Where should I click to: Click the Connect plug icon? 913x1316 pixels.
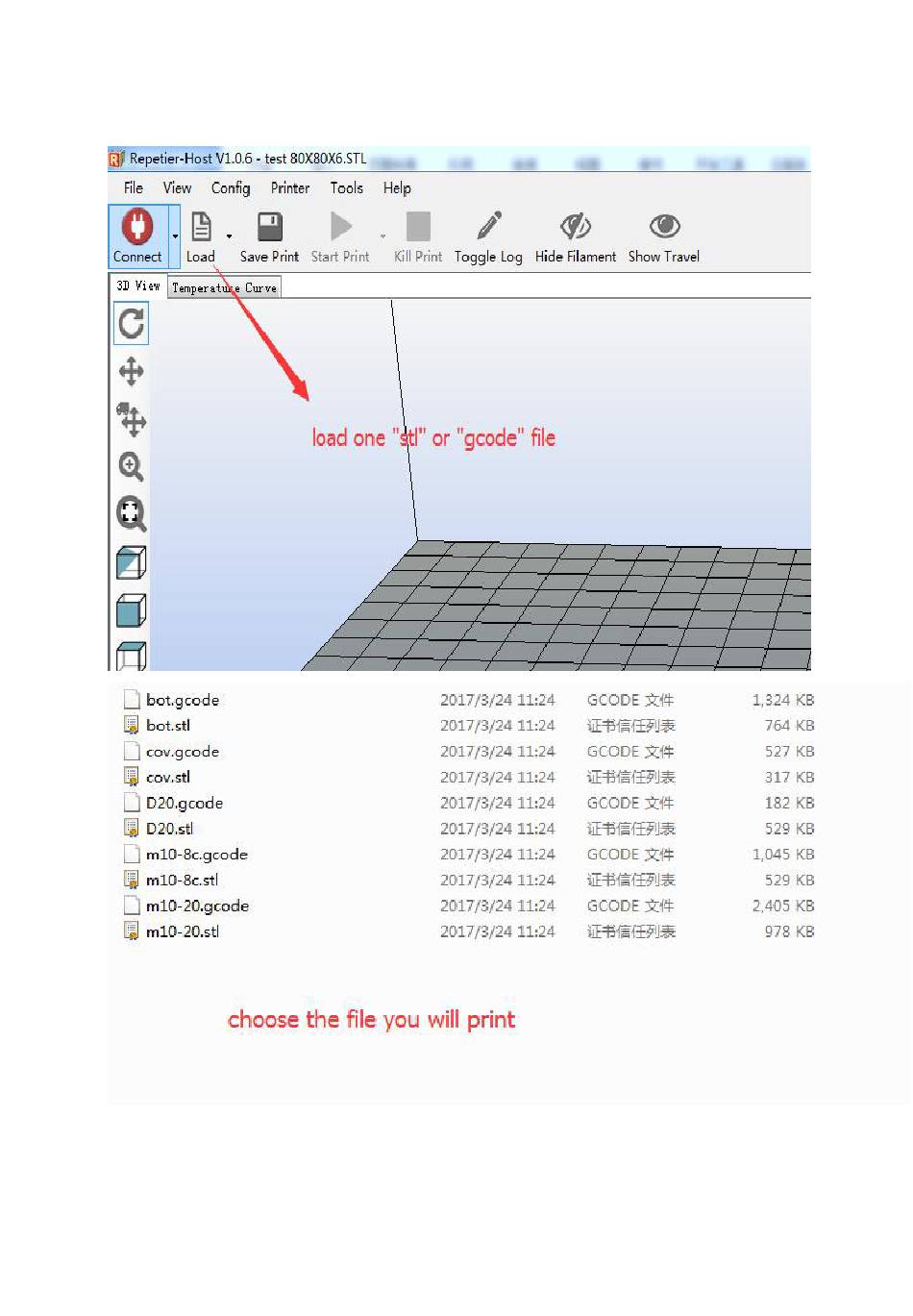pyautogui.click(x=137, y=226)
